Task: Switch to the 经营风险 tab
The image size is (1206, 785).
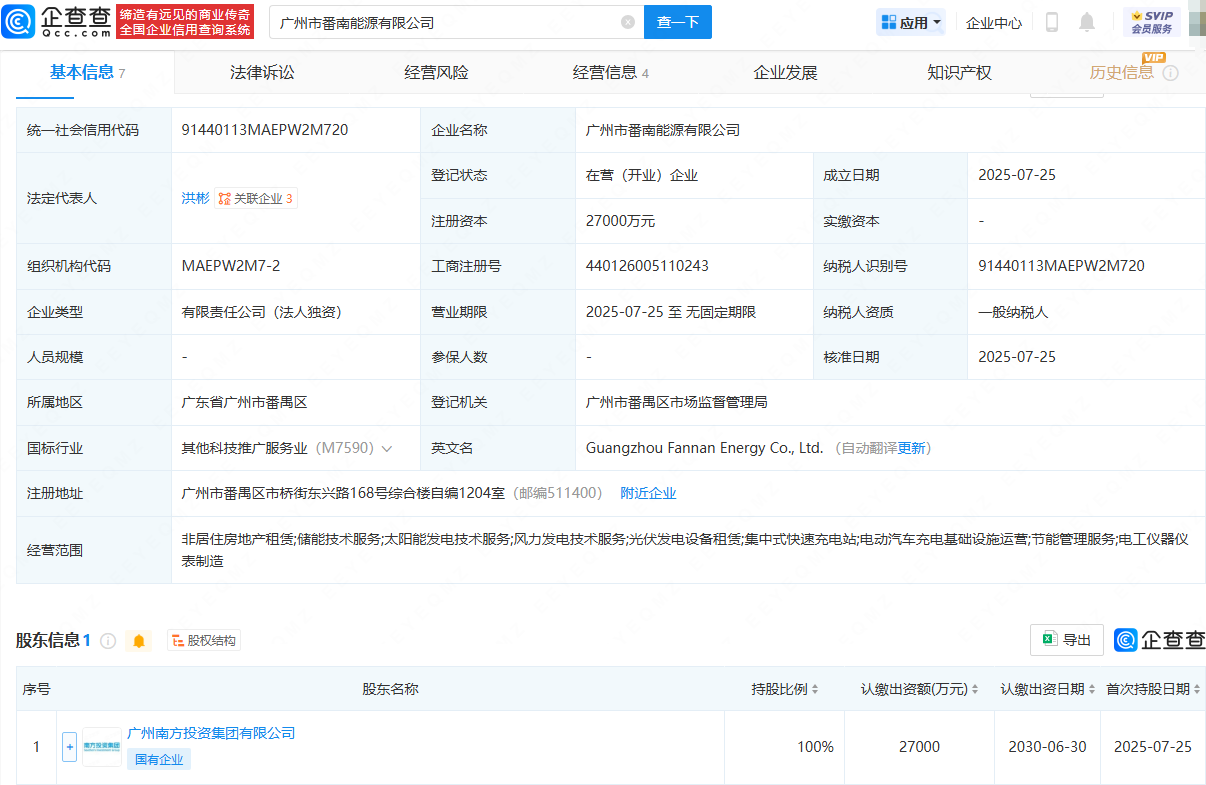Action: point(436,72)
